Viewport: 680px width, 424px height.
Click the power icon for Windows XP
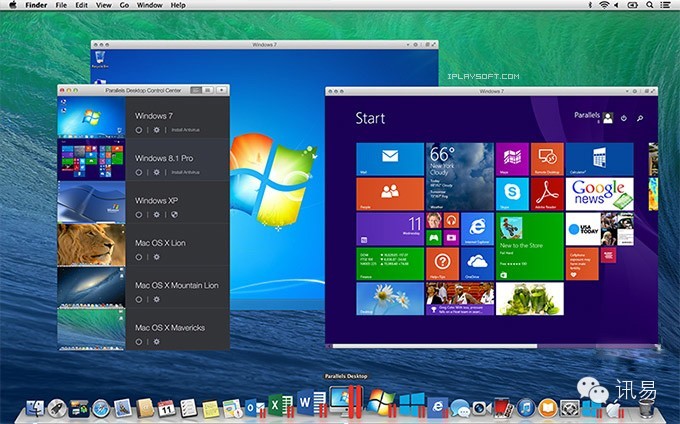point(138,215)
